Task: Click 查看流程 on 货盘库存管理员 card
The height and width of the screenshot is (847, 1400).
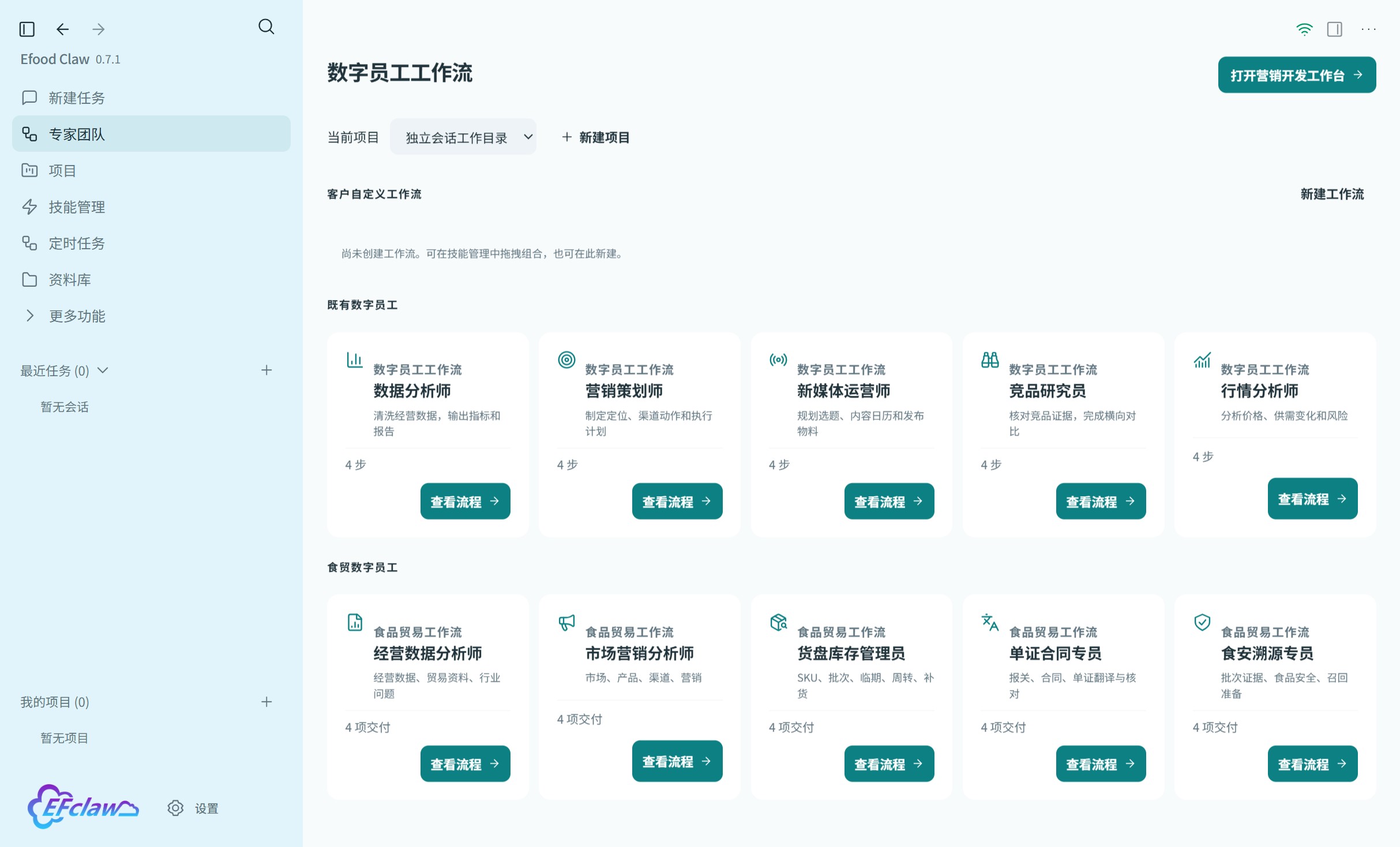Action: click(x=889, y=764)
